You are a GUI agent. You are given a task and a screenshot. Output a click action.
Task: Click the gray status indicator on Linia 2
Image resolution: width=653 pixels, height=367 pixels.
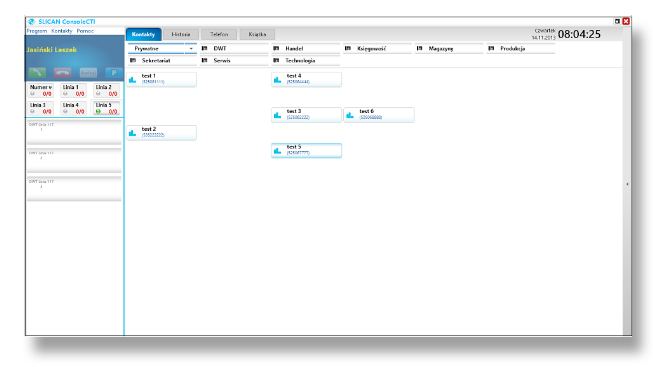click(x=98, y=94)
